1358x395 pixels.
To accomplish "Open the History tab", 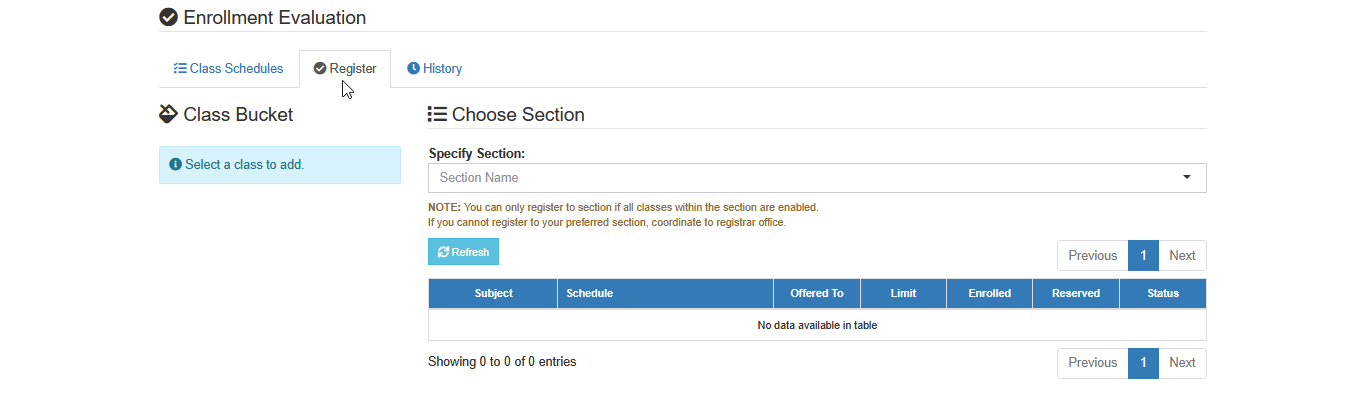I will tap(434, 69).
